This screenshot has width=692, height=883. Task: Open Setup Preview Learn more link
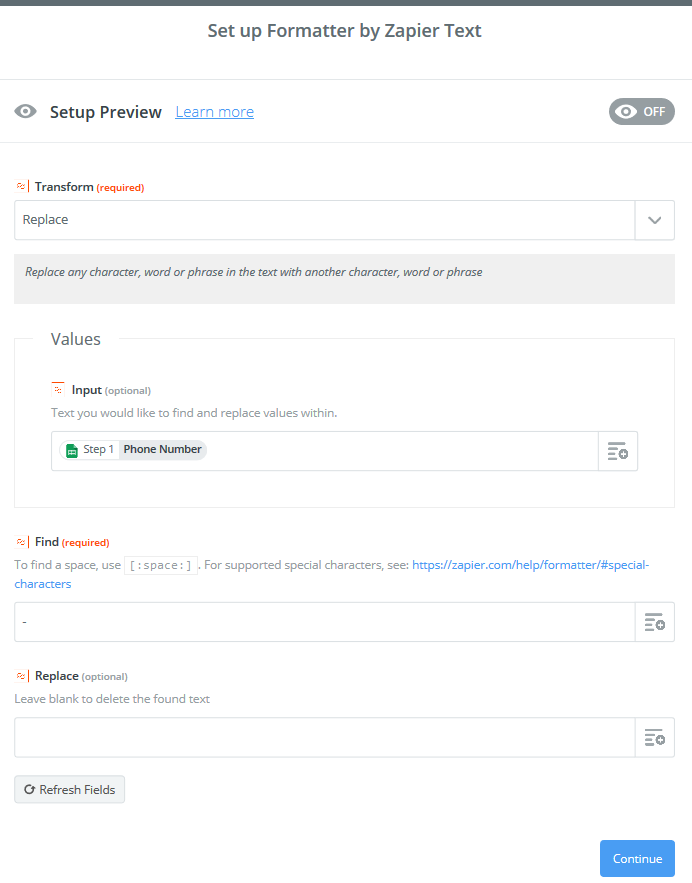215,112
